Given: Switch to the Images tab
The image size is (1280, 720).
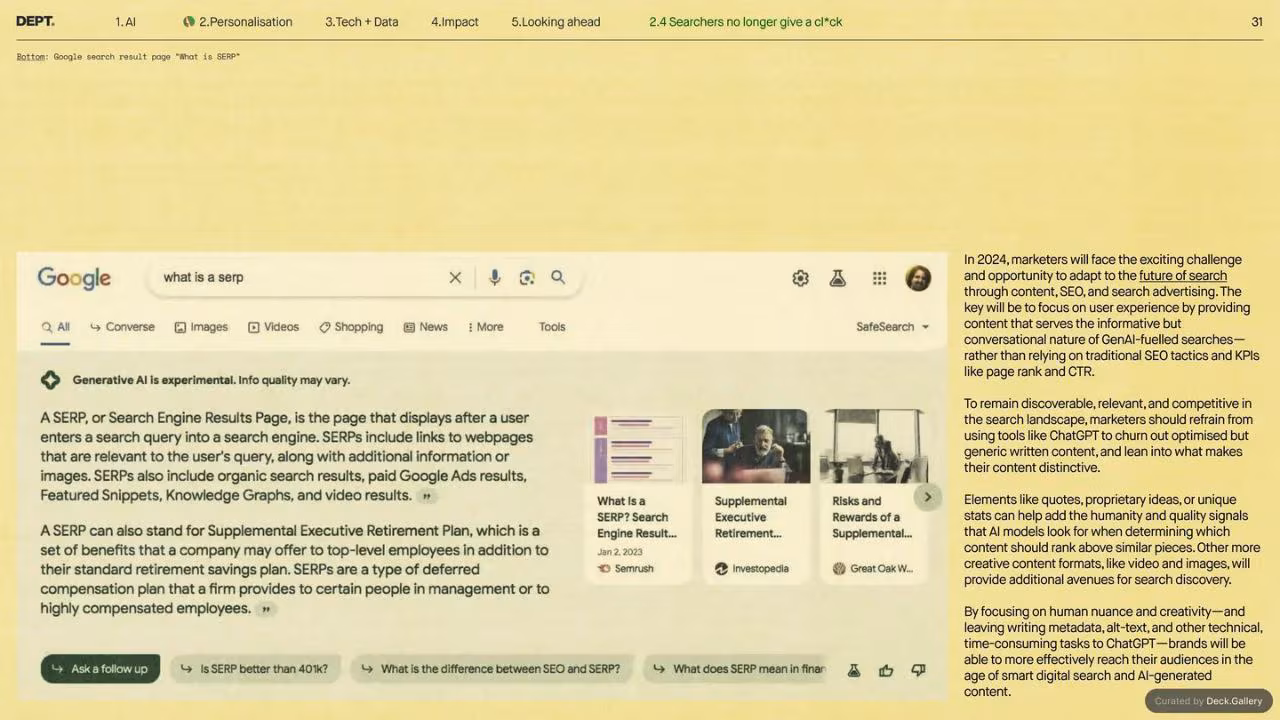Looking at the screenshot, I should tap(201, 327).
